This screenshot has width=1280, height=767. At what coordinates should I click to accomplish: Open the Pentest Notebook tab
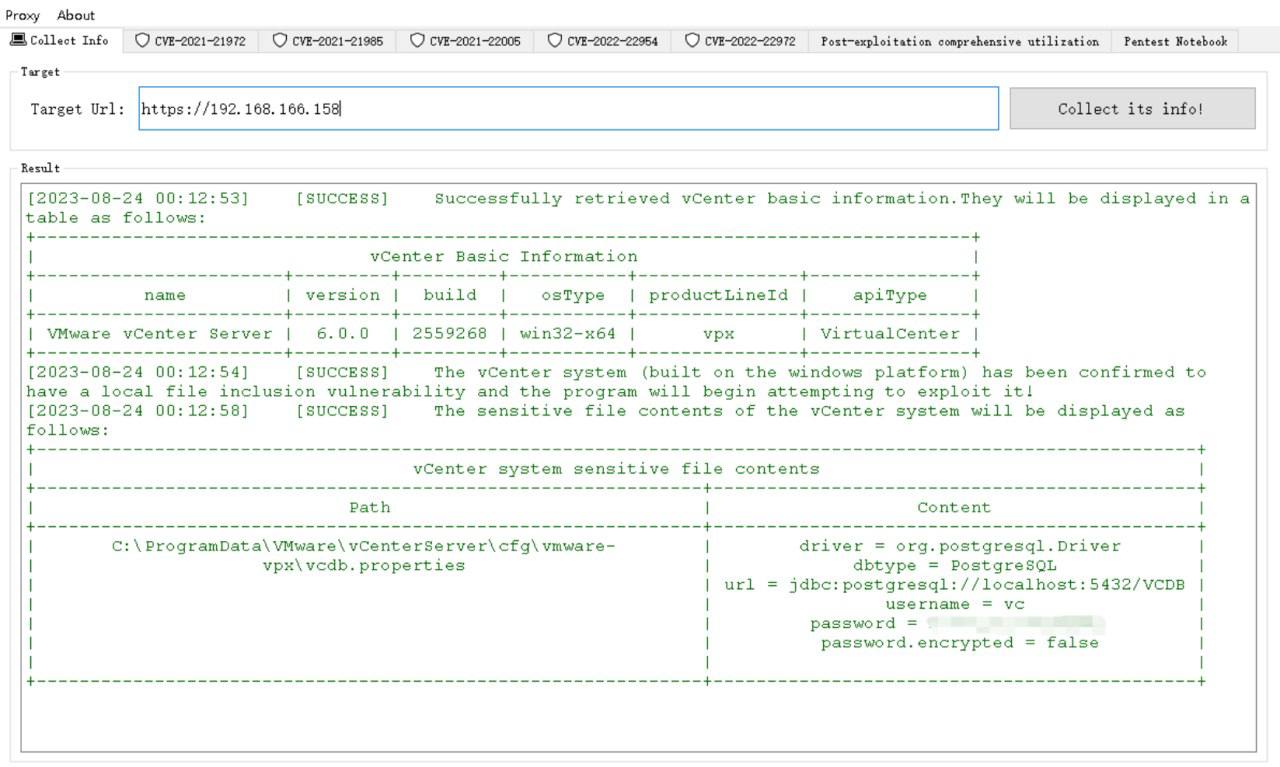tap(1175, 41)
